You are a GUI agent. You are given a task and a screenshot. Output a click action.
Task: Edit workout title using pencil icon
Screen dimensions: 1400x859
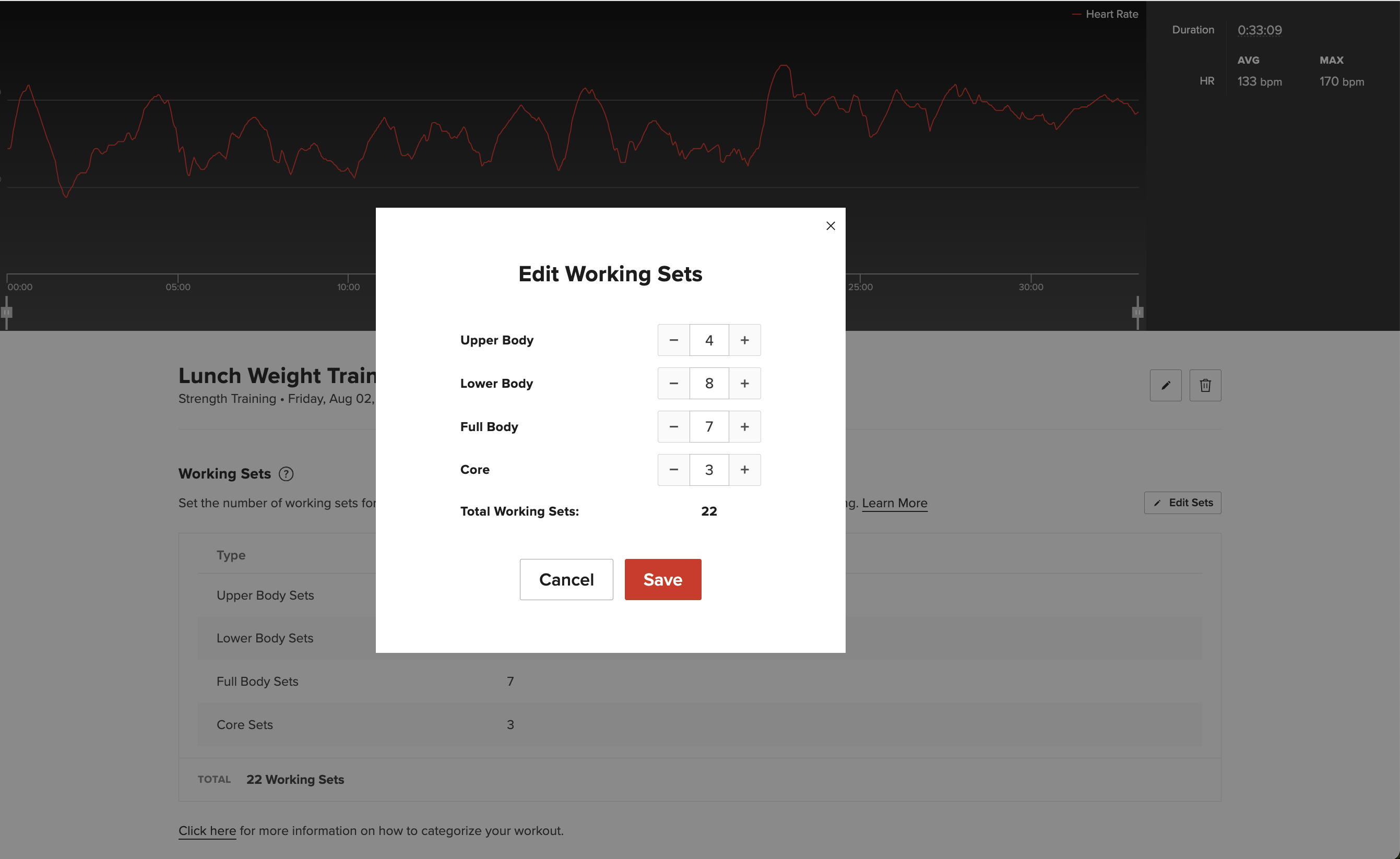pyautogui.click(x=1166, y=385)
